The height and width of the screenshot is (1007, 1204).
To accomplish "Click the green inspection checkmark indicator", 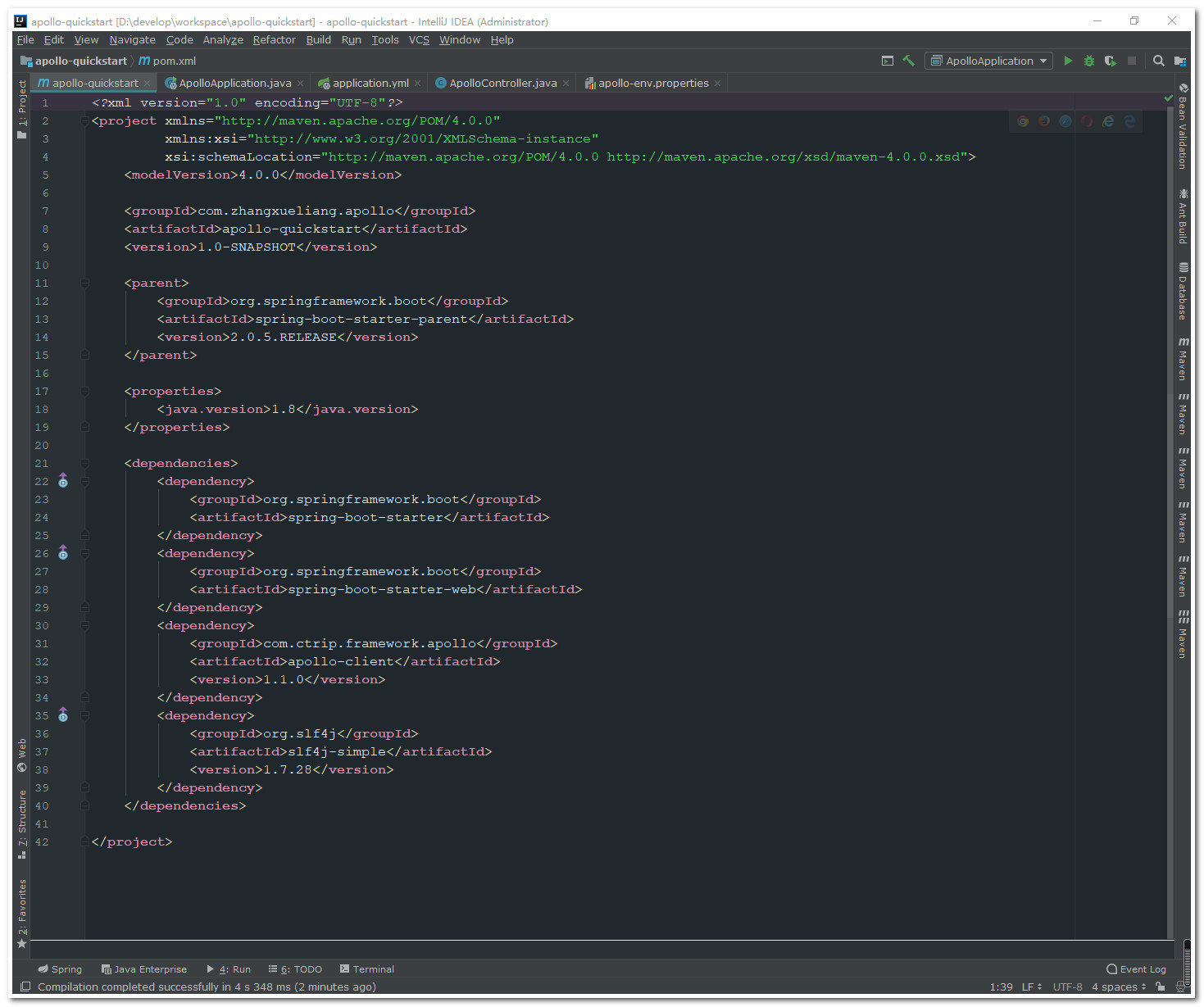I will tap(1169, 98).
